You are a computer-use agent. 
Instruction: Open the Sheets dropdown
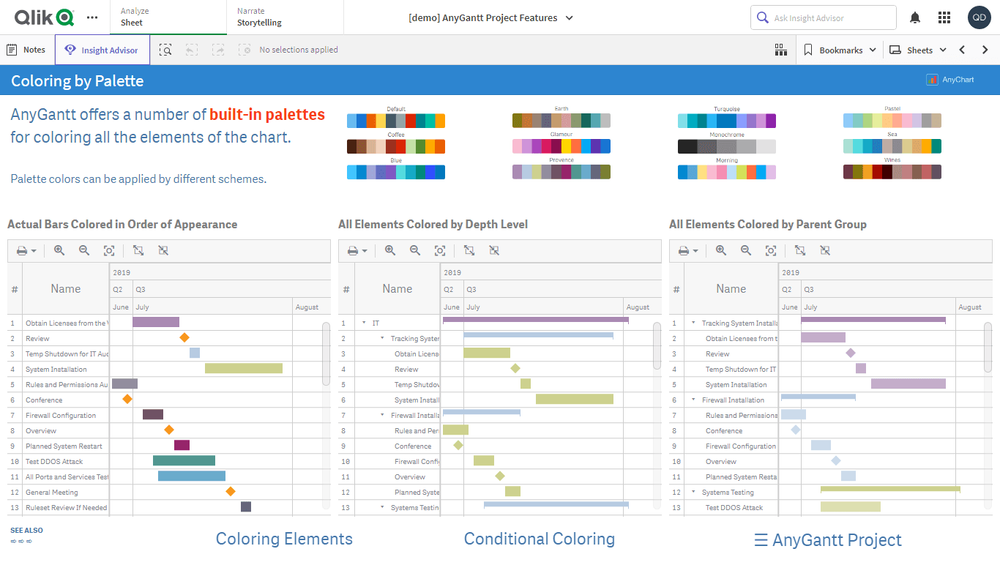pos(918,50)
